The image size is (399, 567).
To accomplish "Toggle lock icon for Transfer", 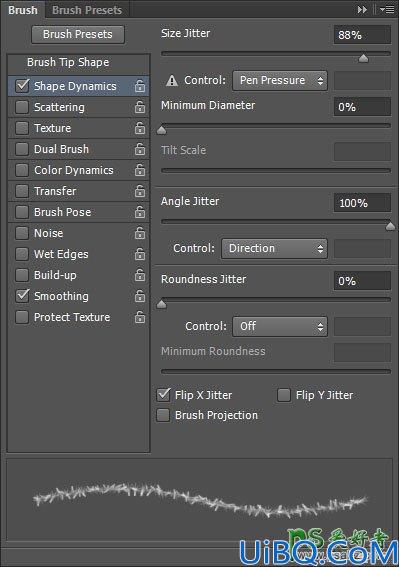I will pyautogui.click(x=140, y=191).
